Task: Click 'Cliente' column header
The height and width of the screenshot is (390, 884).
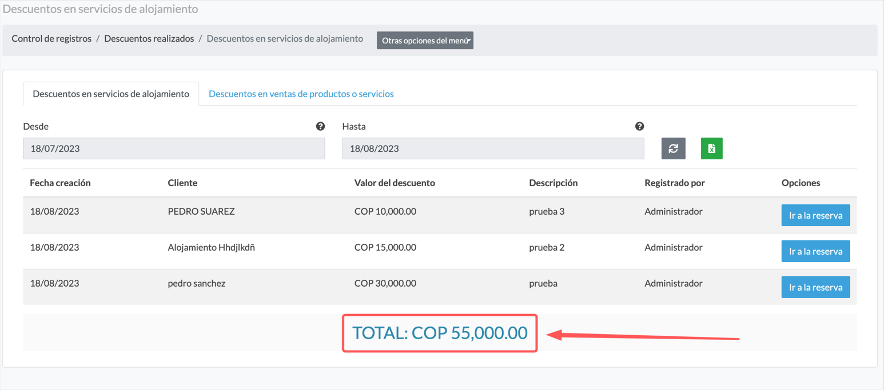Action: pos(183,183)
